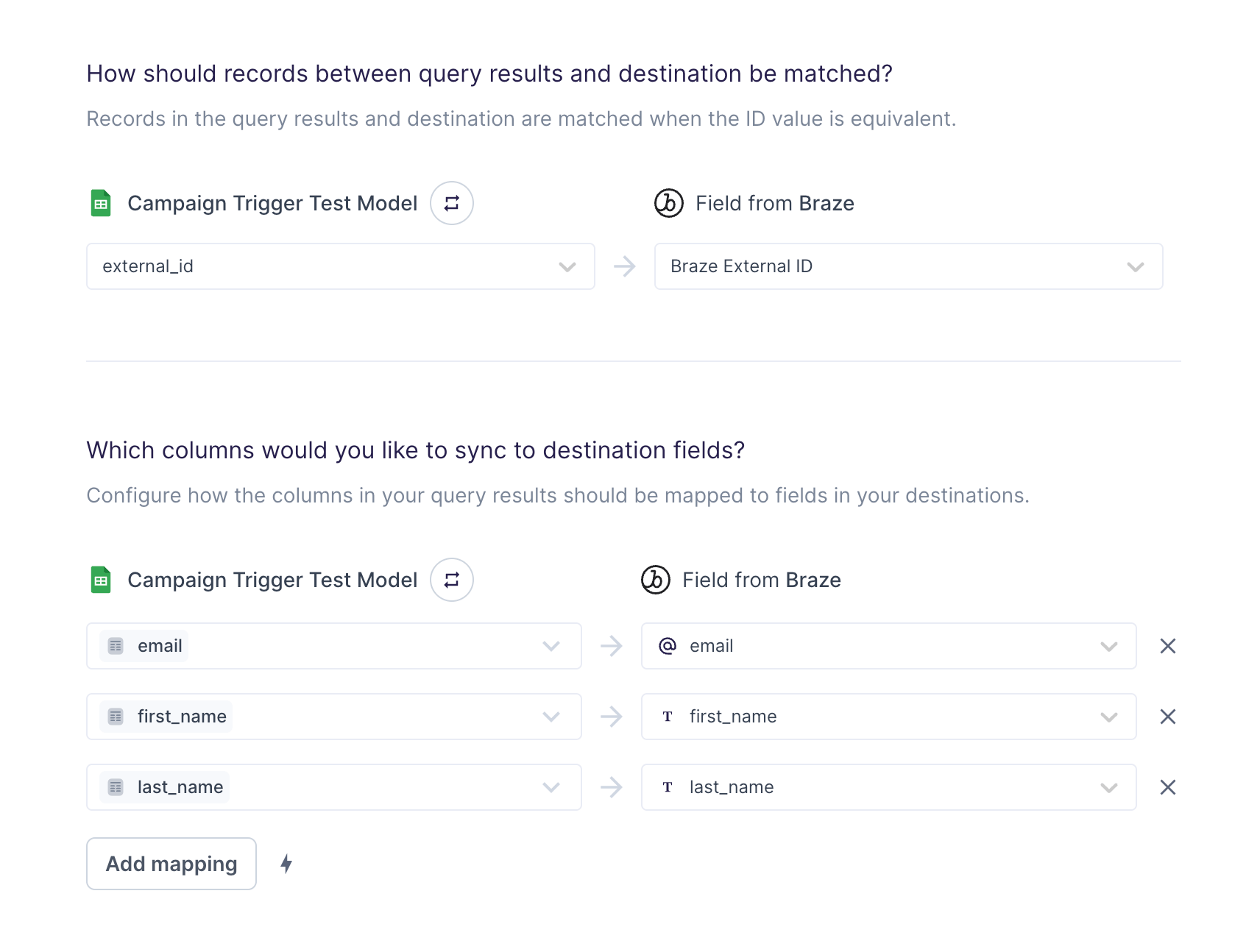The image size is (1260, 952).
Task: Click the Google Sheets icon in the record matching section
Action: tap(101, 203)
